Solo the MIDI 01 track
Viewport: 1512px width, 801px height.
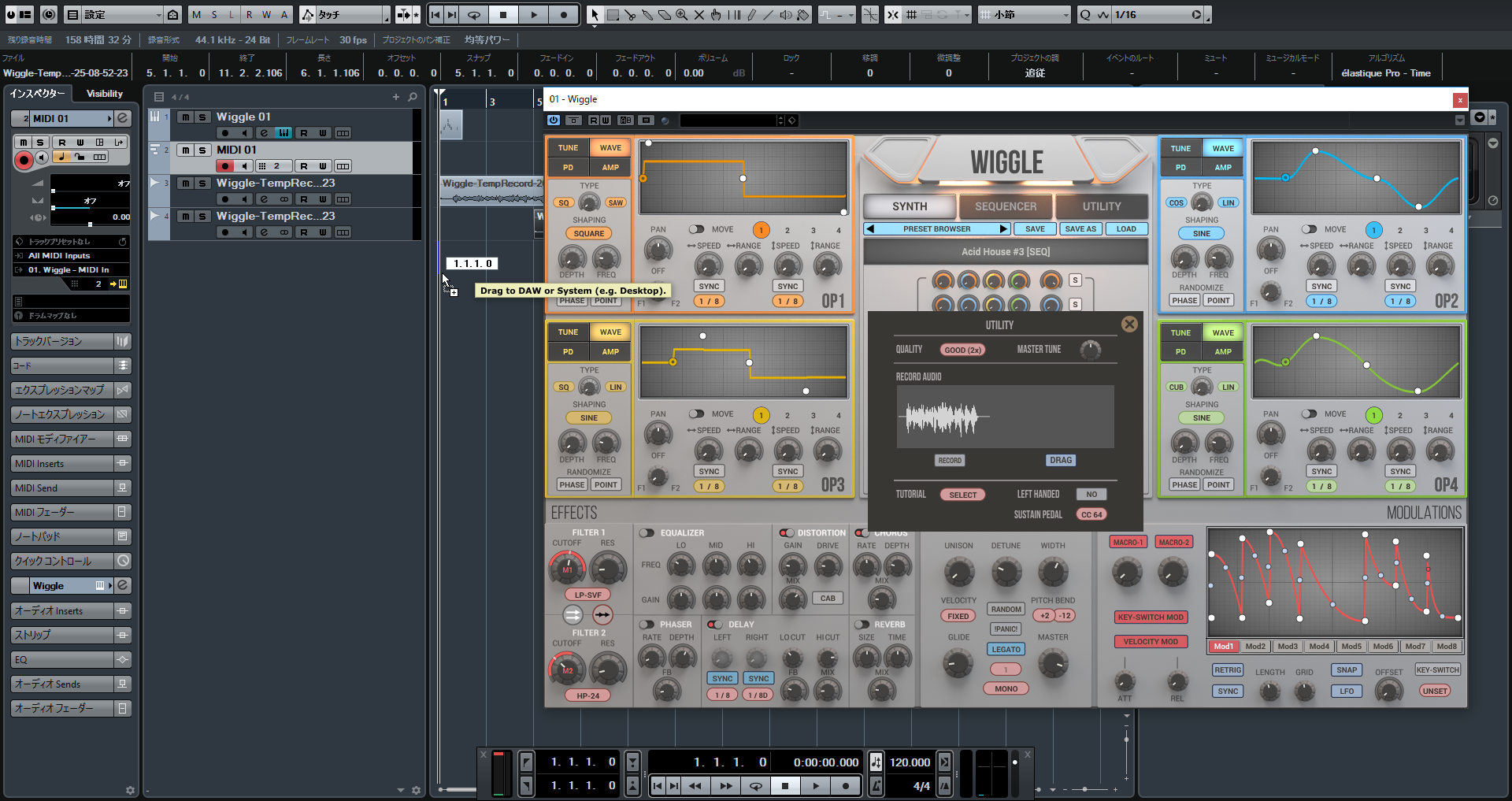(202, 150)
